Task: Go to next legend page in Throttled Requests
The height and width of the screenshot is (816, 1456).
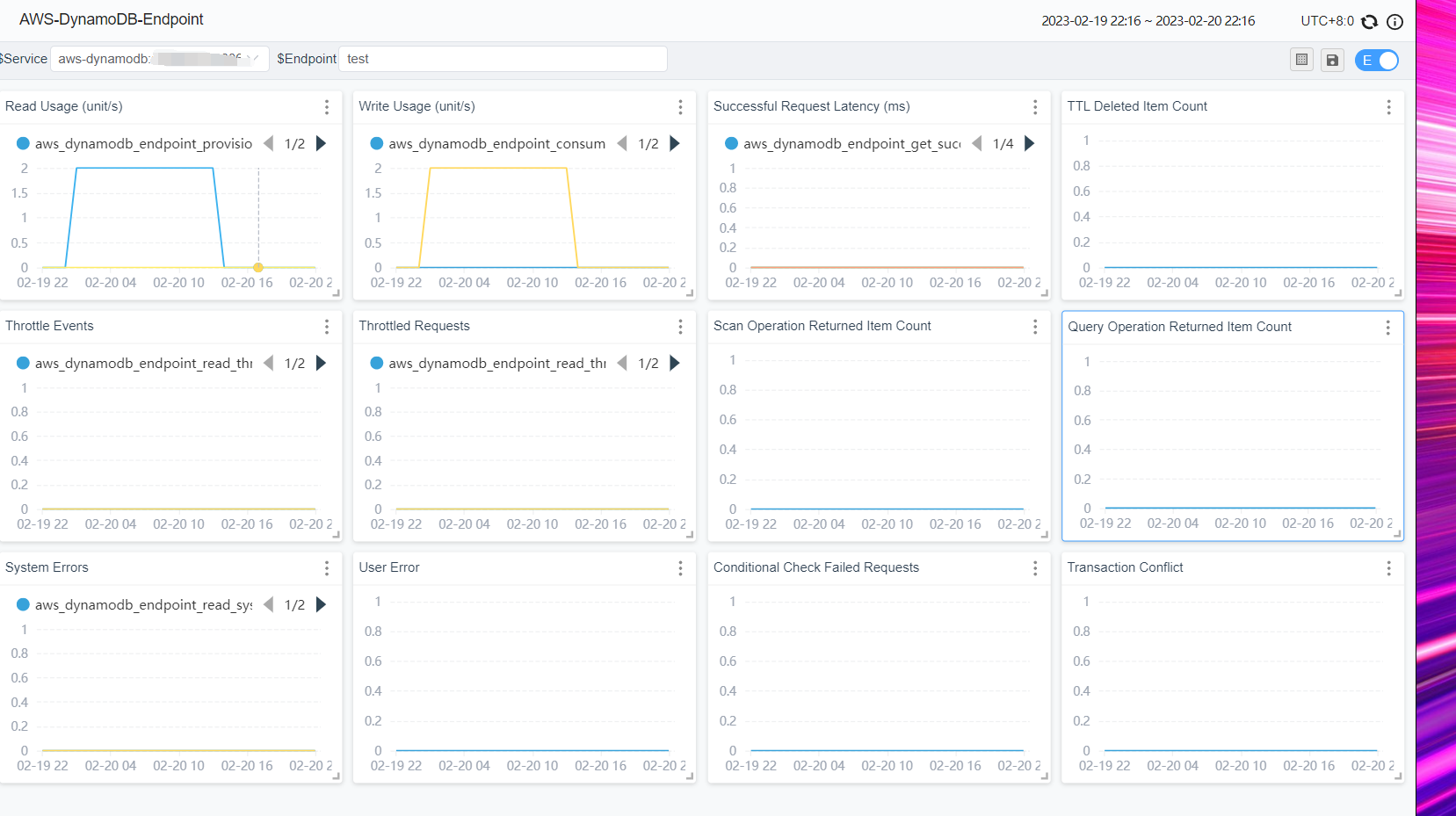Action: pos(675,363)
